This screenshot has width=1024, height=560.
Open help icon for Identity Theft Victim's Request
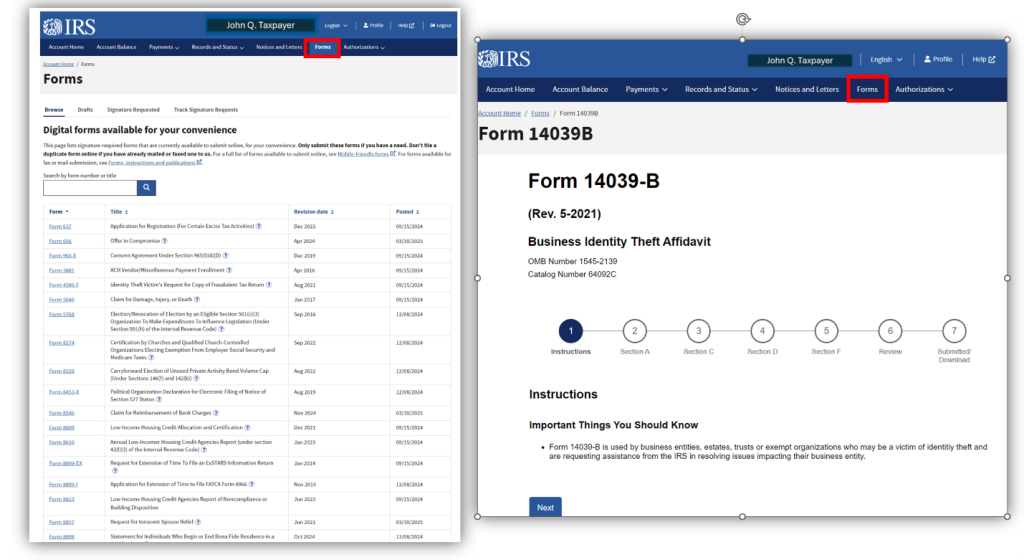[x=268, y=285]
